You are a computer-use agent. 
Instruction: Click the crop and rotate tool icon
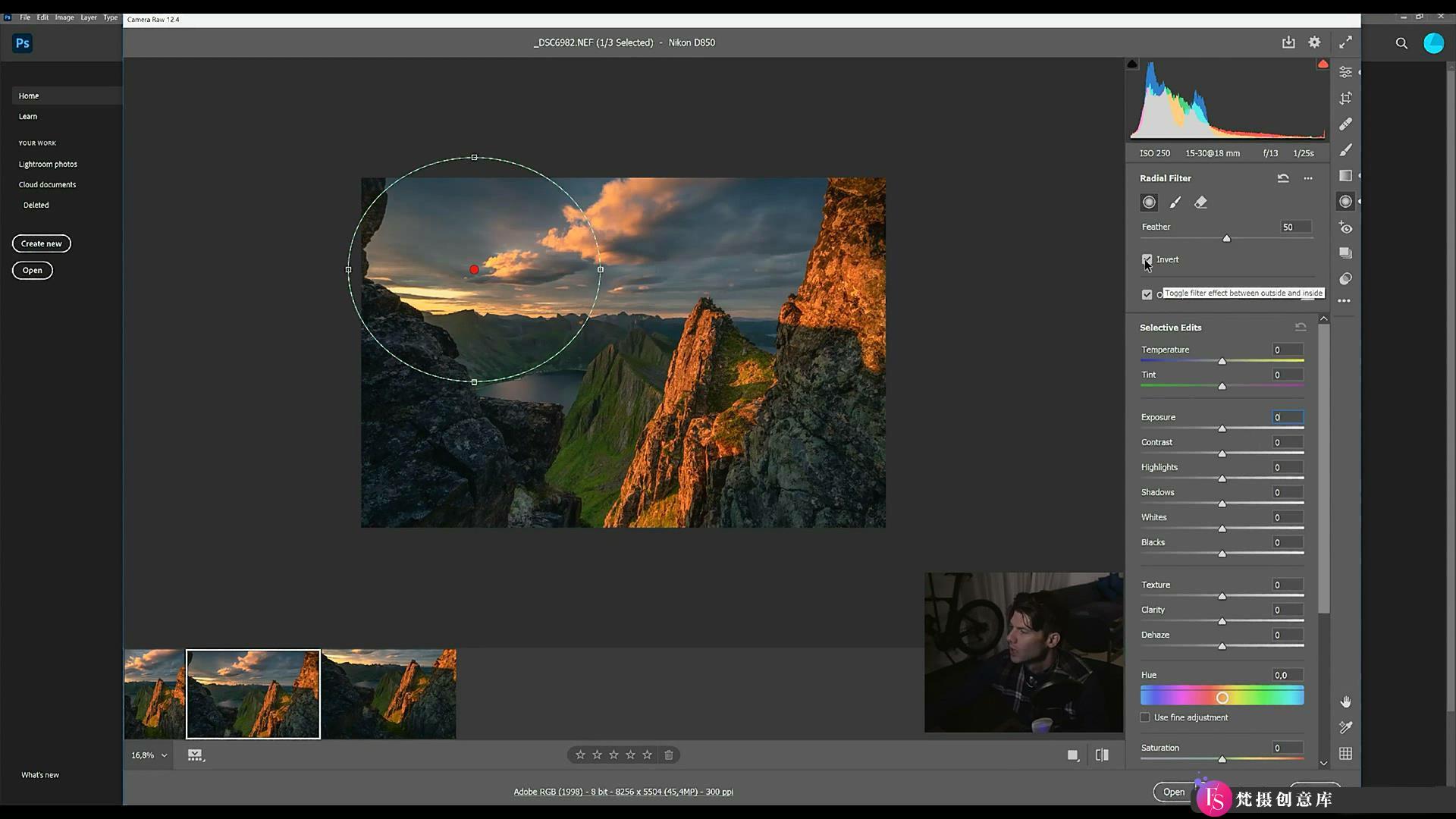pos(1346,98)
